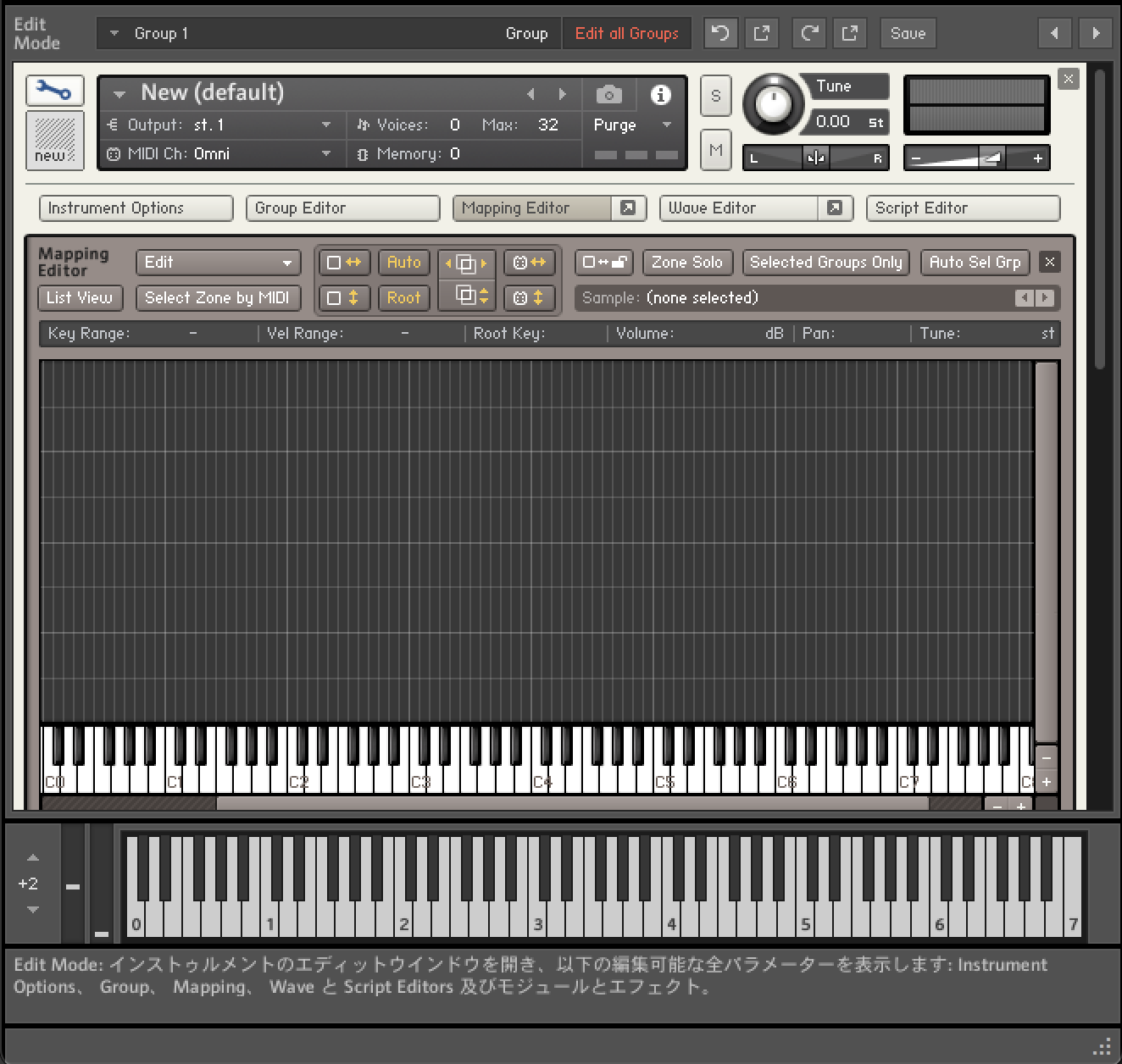Toggle Auto Sel Grp
Image resolution: width=1122 pixels, height=1064 pixels.
(x=975, y=263)
